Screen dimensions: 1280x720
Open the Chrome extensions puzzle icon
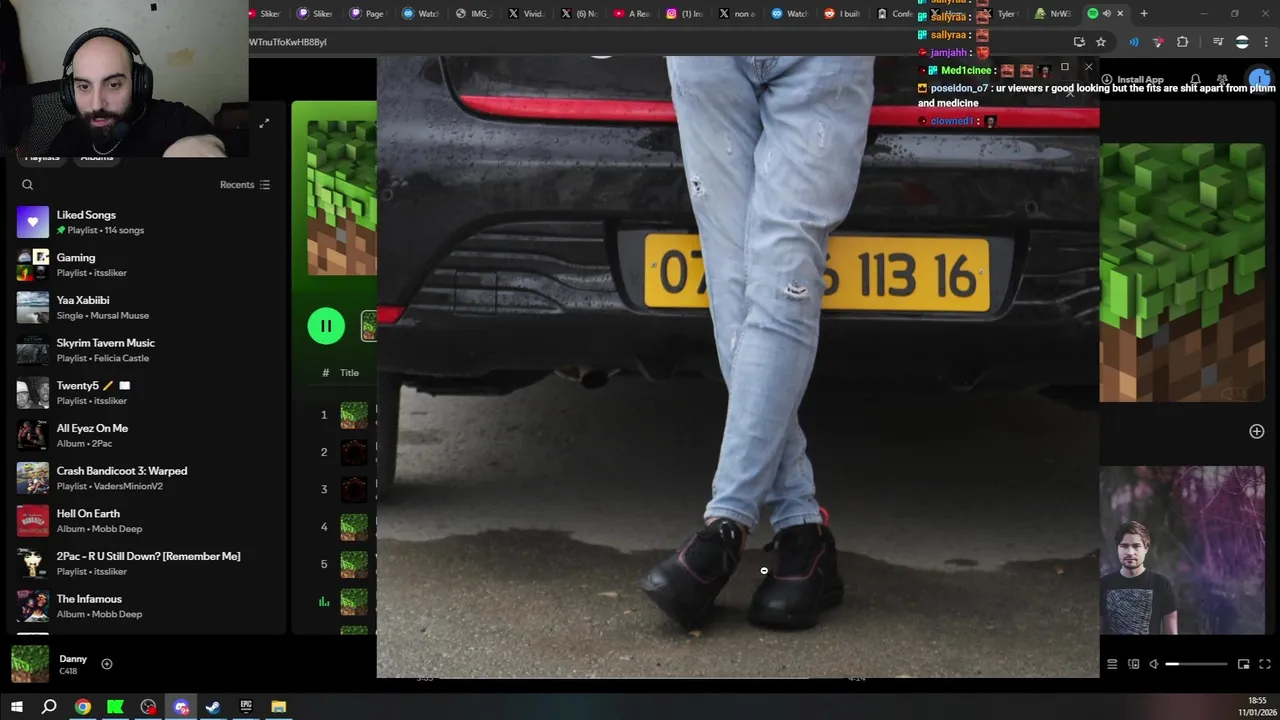coord(1183,42)
